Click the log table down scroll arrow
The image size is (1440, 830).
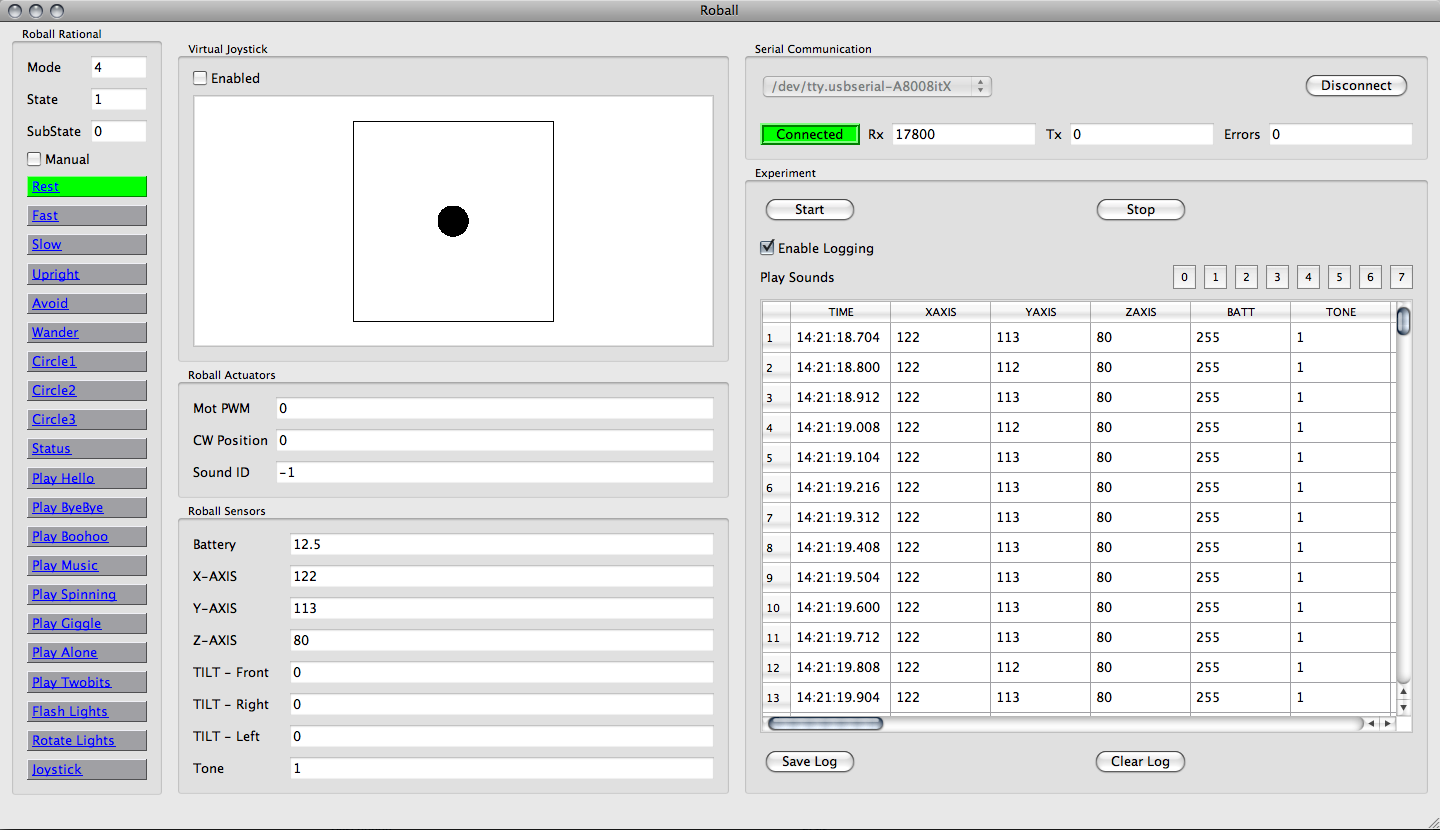1403,707
